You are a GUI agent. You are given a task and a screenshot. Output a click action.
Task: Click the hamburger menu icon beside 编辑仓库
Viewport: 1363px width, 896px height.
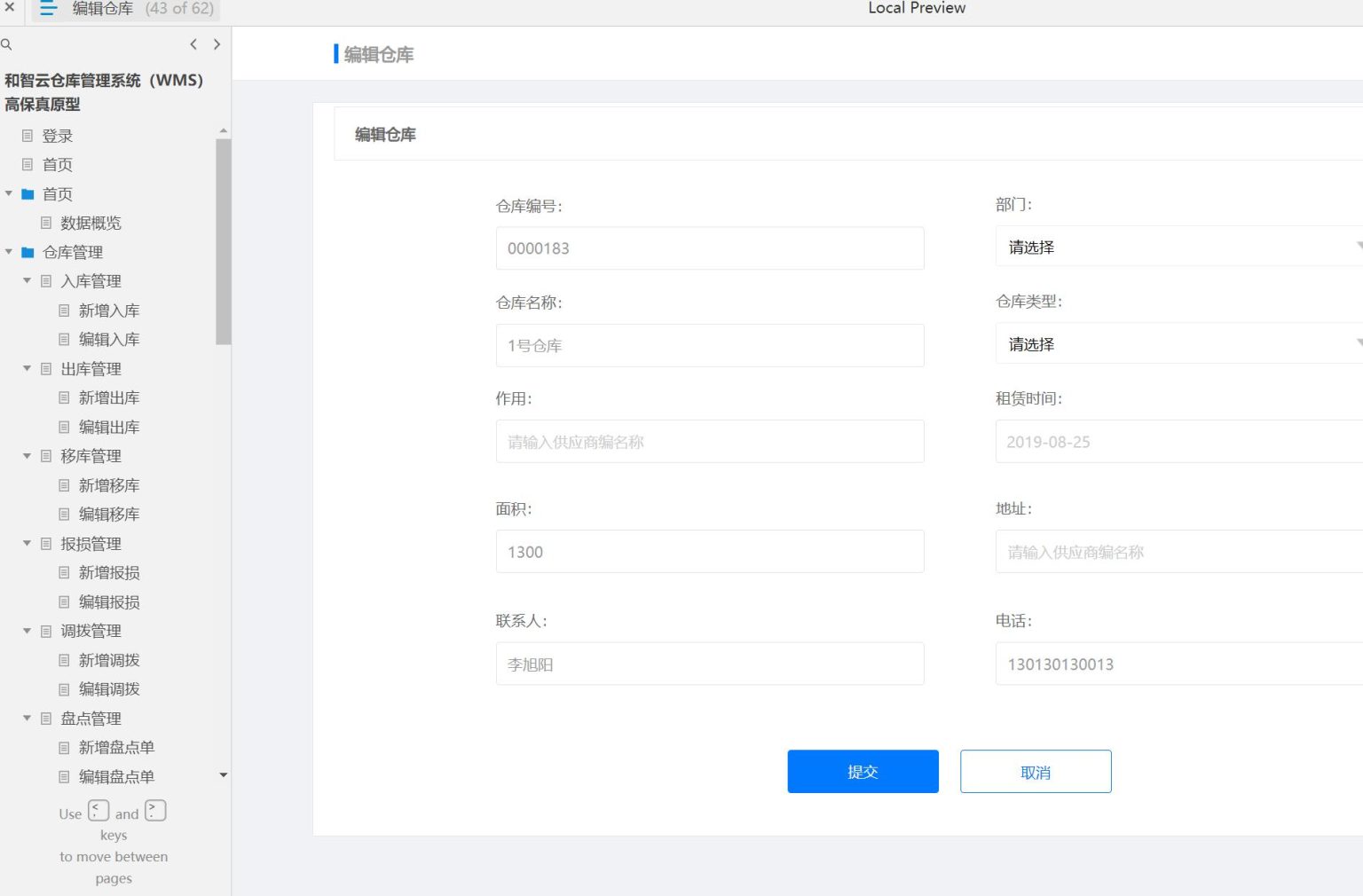click(48, 9)
